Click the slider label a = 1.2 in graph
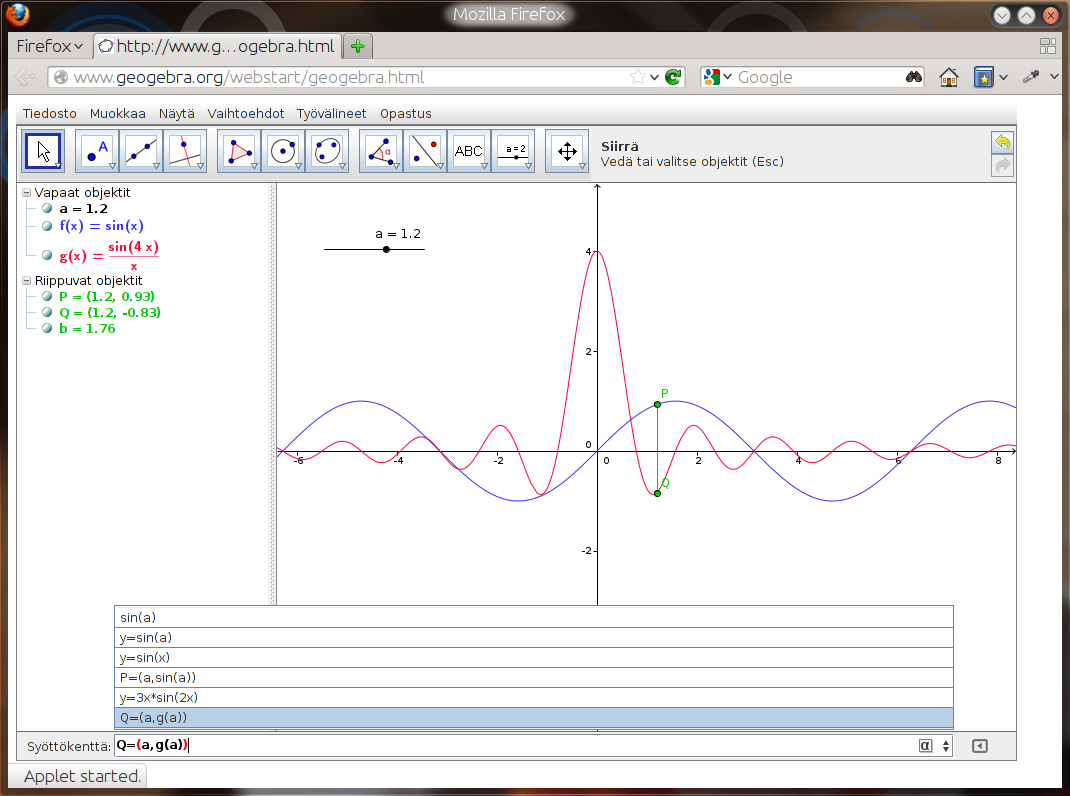 [x=398, y=233]
